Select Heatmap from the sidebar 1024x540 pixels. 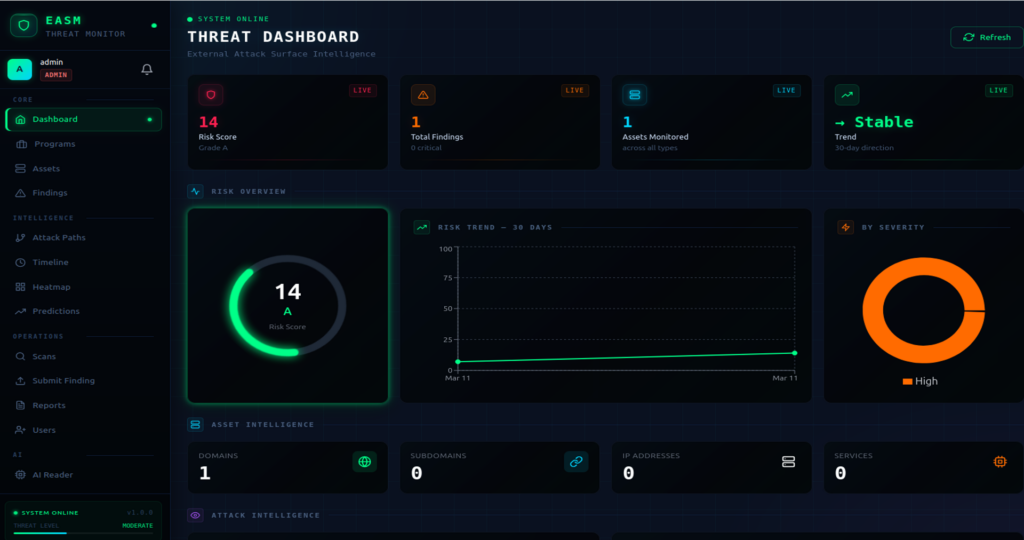point(51,287)
